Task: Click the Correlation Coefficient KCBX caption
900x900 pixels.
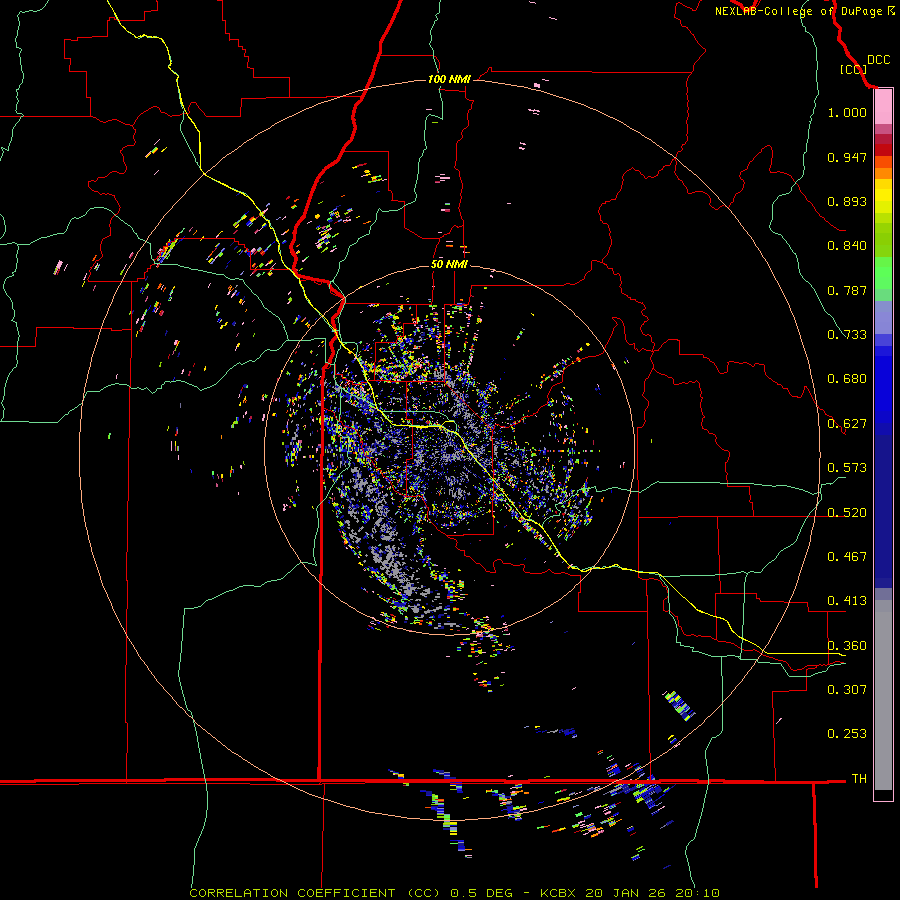Action: coord(454,893)
